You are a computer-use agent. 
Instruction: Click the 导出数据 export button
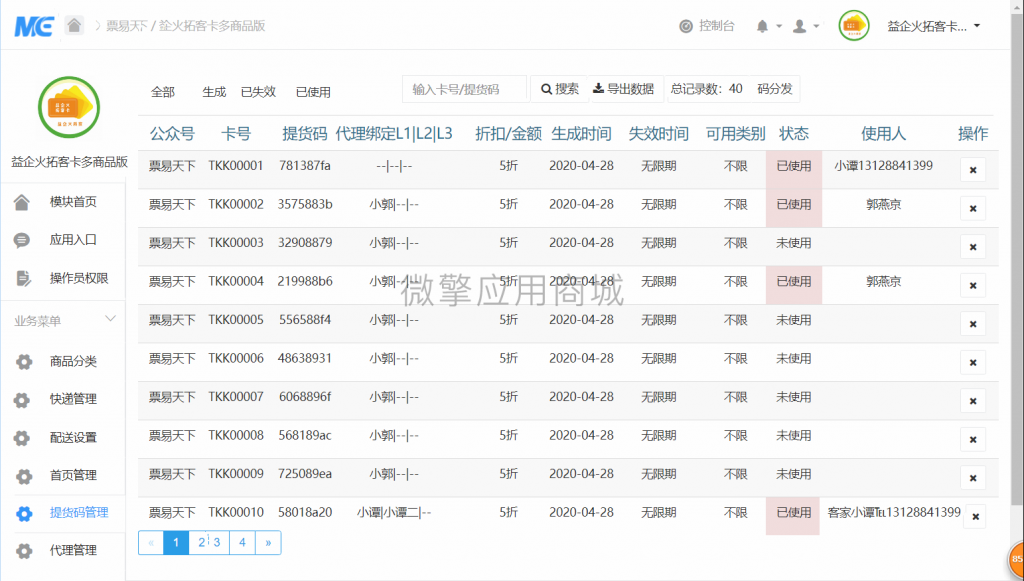tap(623, 89)
